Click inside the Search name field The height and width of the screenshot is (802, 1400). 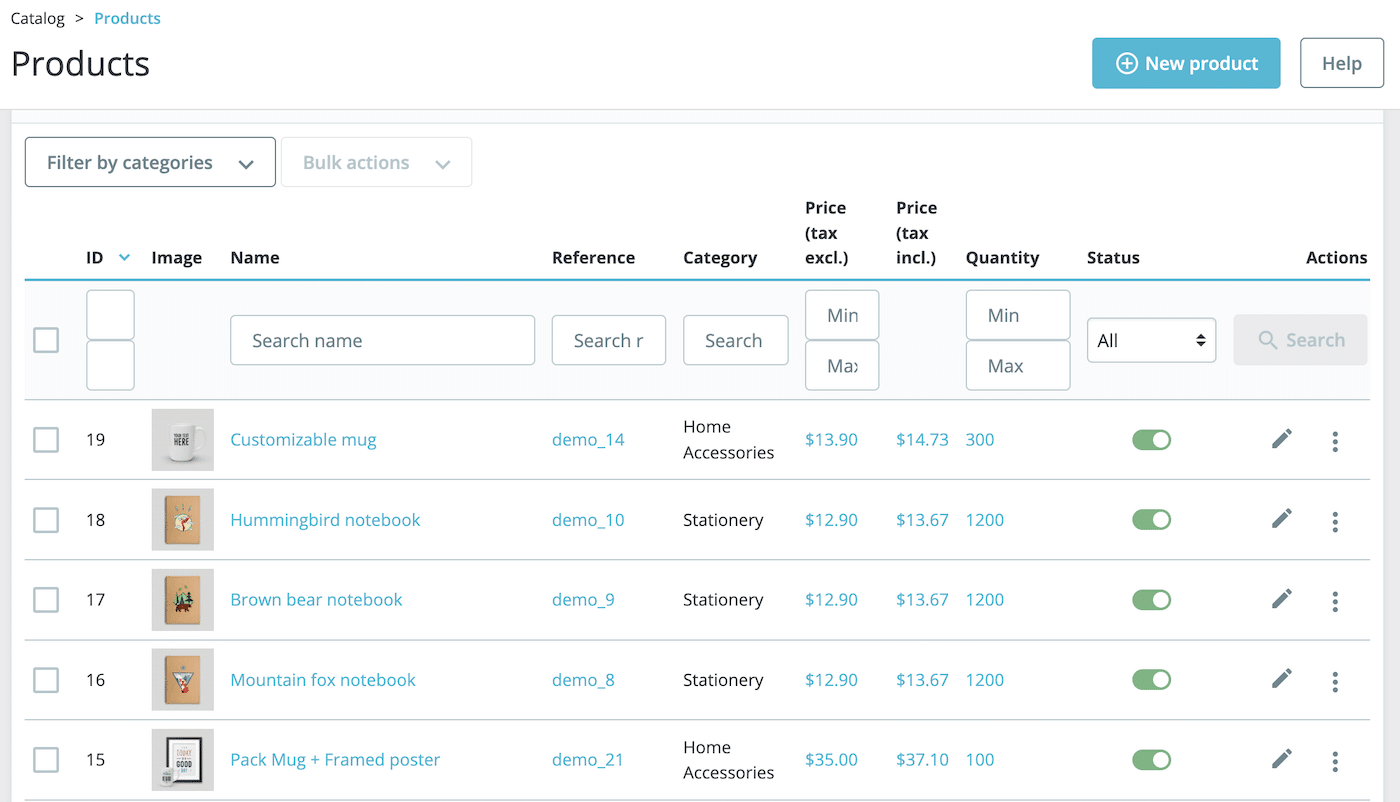(x=382, y=340)
